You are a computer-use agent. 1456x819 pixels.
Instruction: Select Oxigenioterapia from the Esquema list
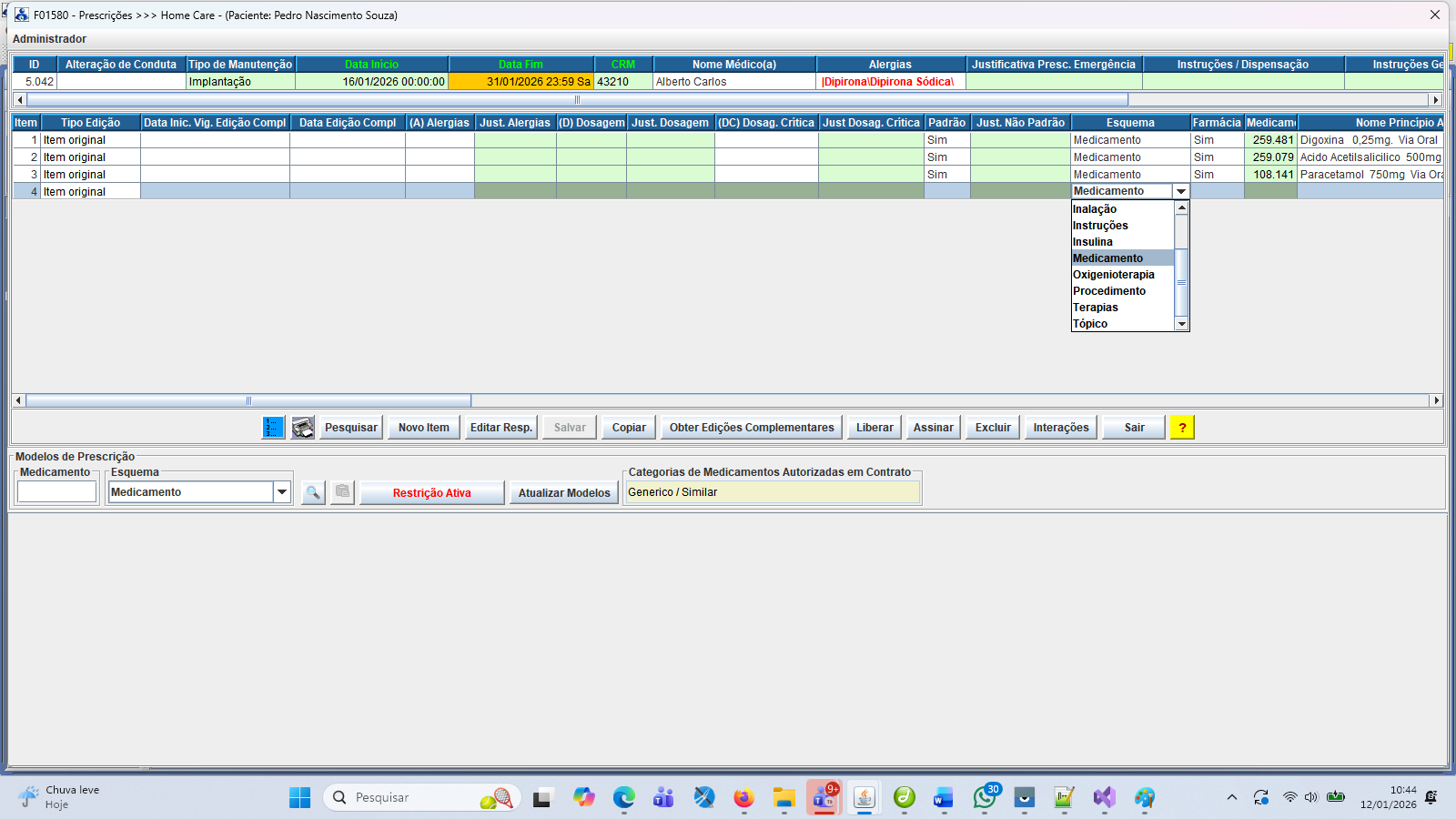1113,275
